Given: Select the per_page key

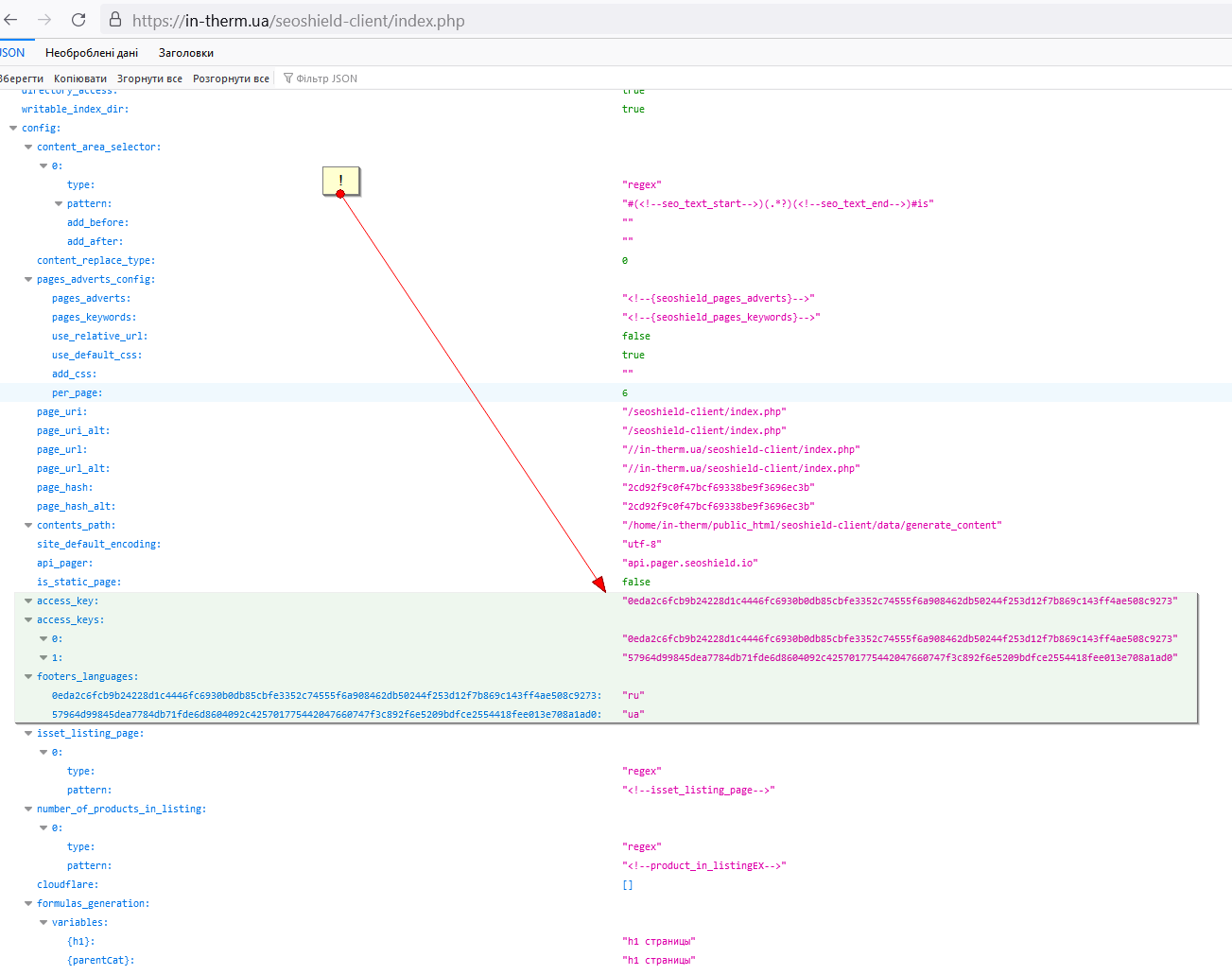Looking at the screenshot, I should coord(77,393).
